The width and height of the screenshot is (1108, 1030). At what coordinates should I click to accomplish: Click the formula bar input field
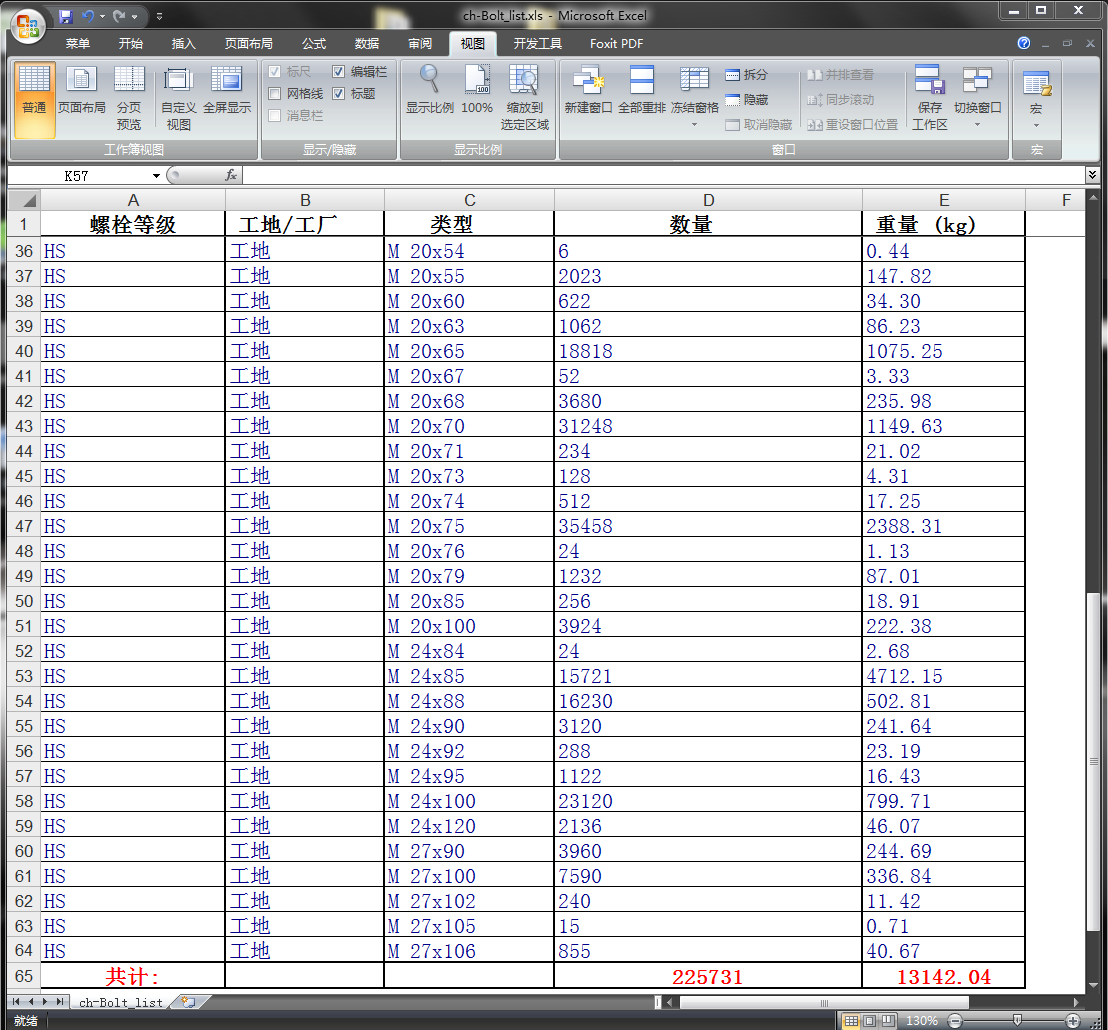[663, 175]
